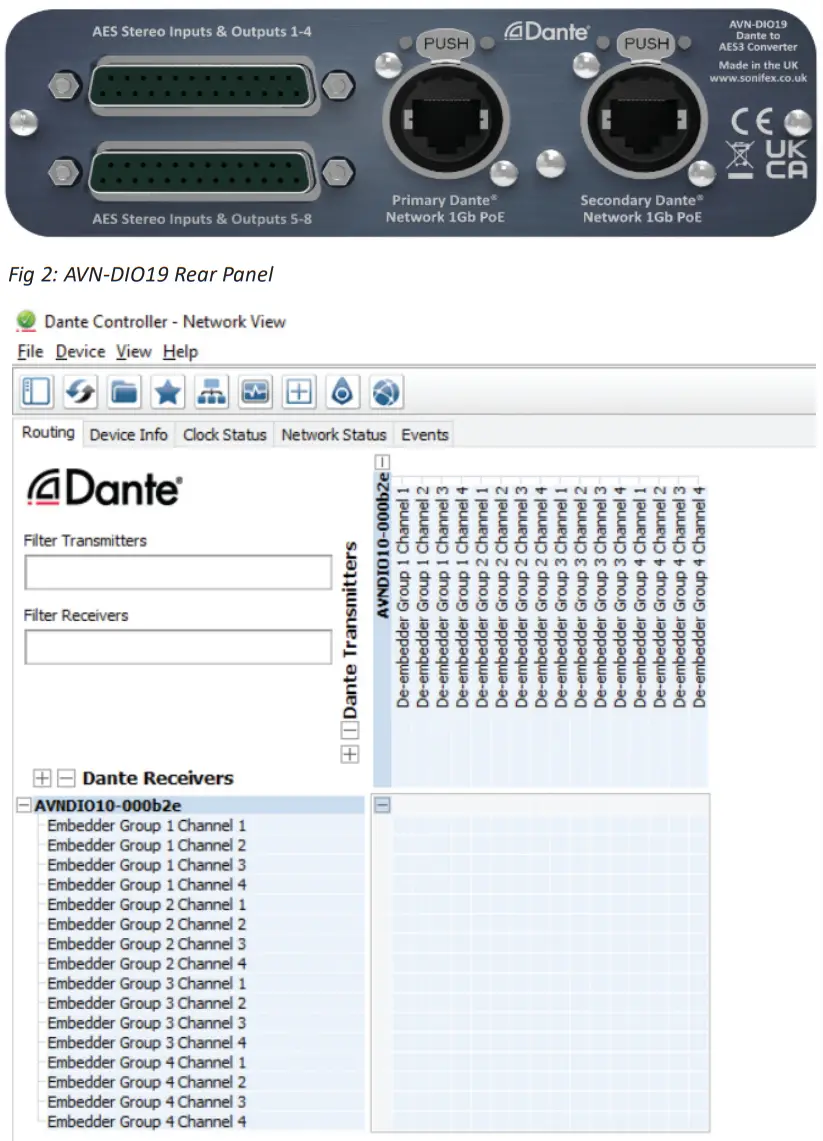
Task: Switch to the Clock Status tab
Action: pyautogui.click(x=224, y=434)
